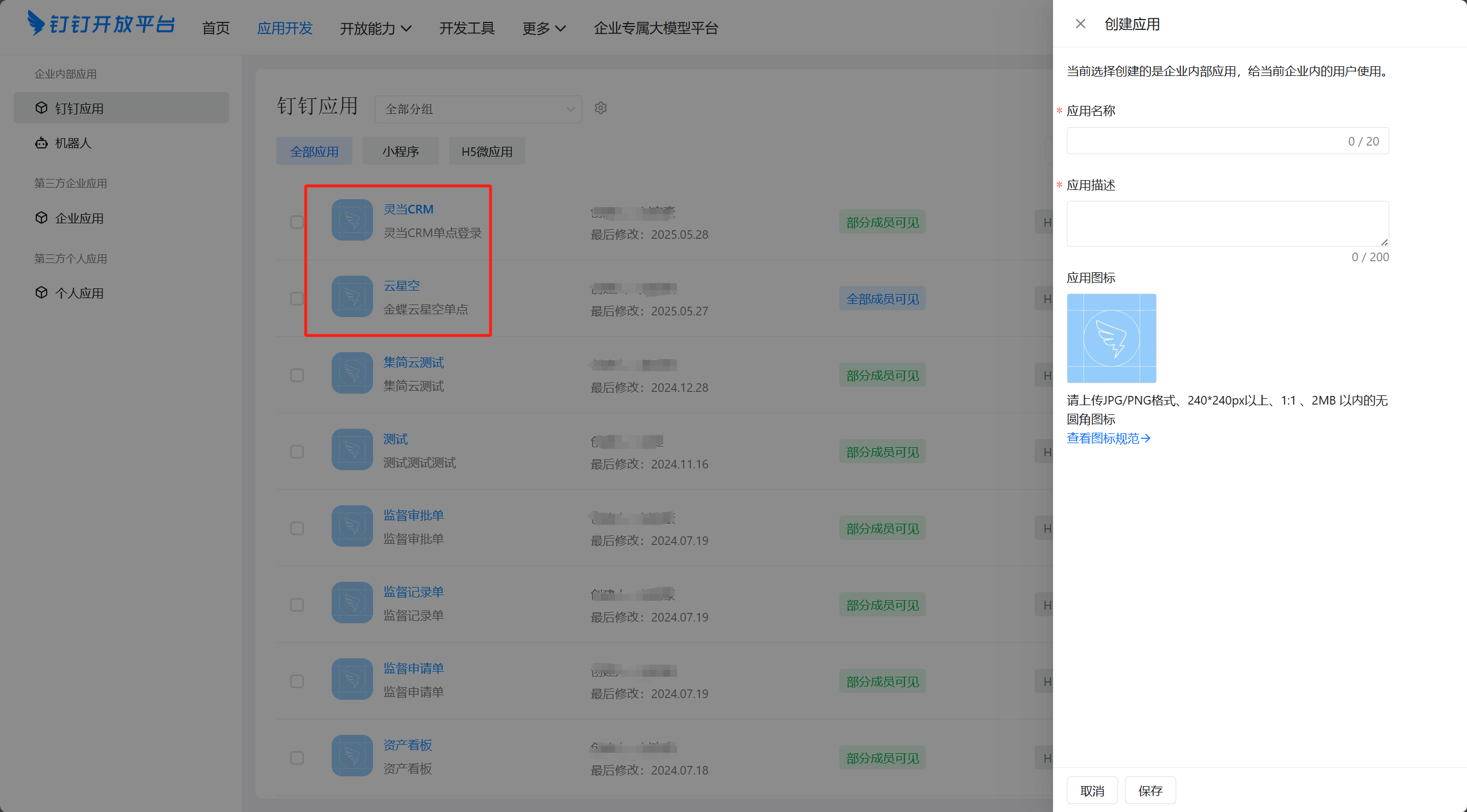Close the Create Application panel with X
This screenshot has width=1467, height=812.
point(1080,24)
